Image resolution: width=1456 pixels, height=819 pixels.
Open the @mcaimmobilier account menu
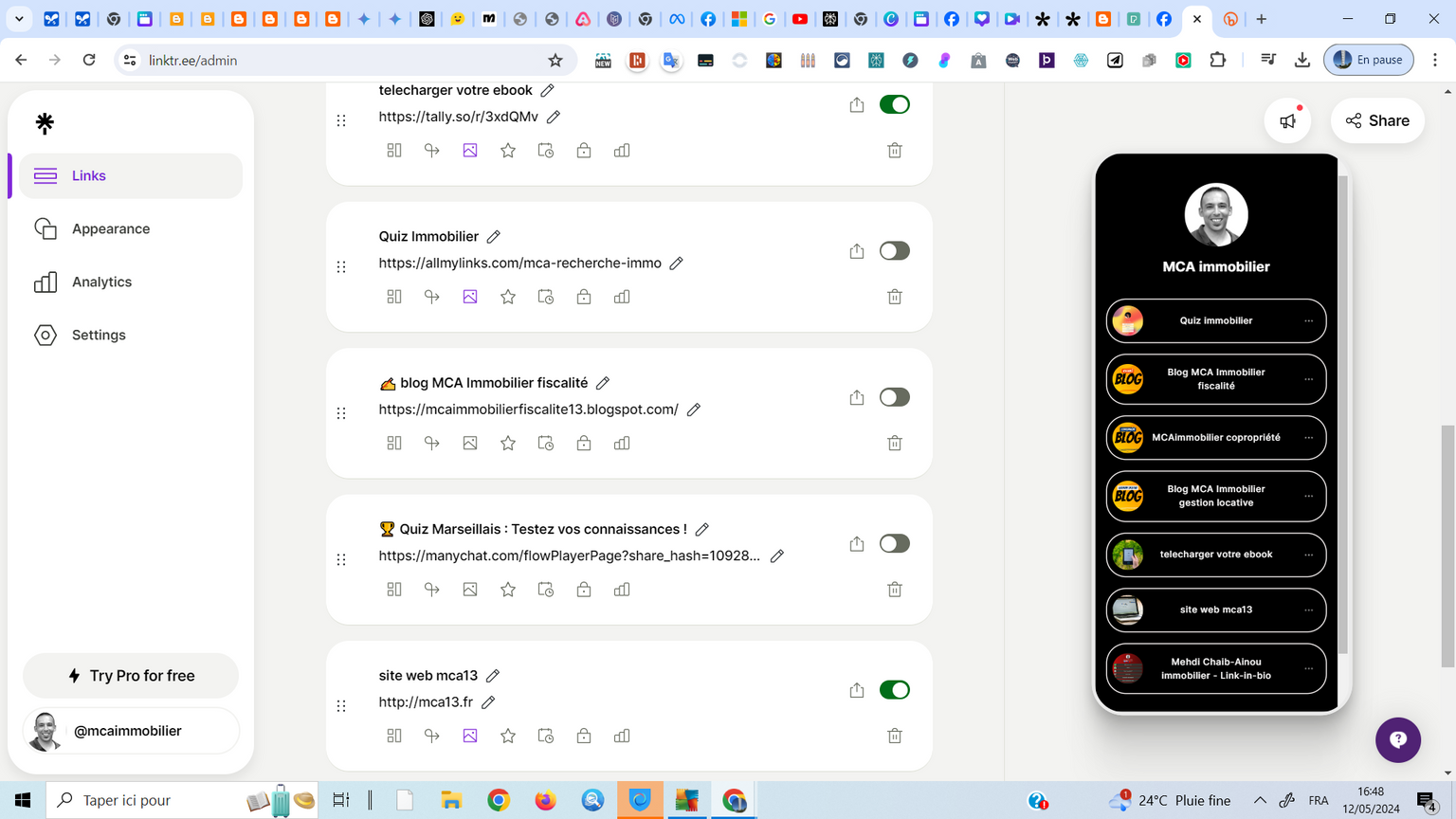tap(131, 731)
